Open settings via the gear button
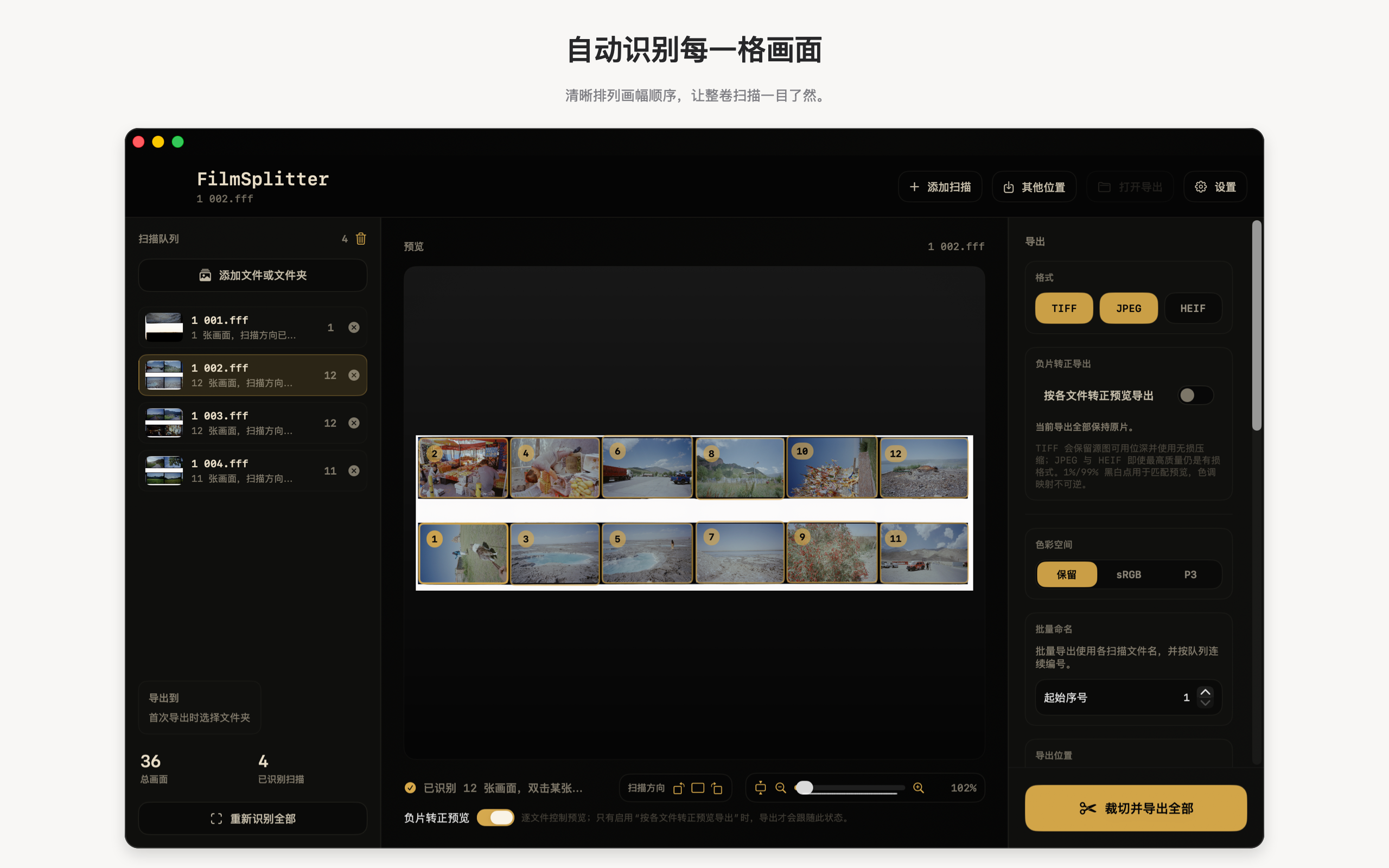 [1215, 187]
